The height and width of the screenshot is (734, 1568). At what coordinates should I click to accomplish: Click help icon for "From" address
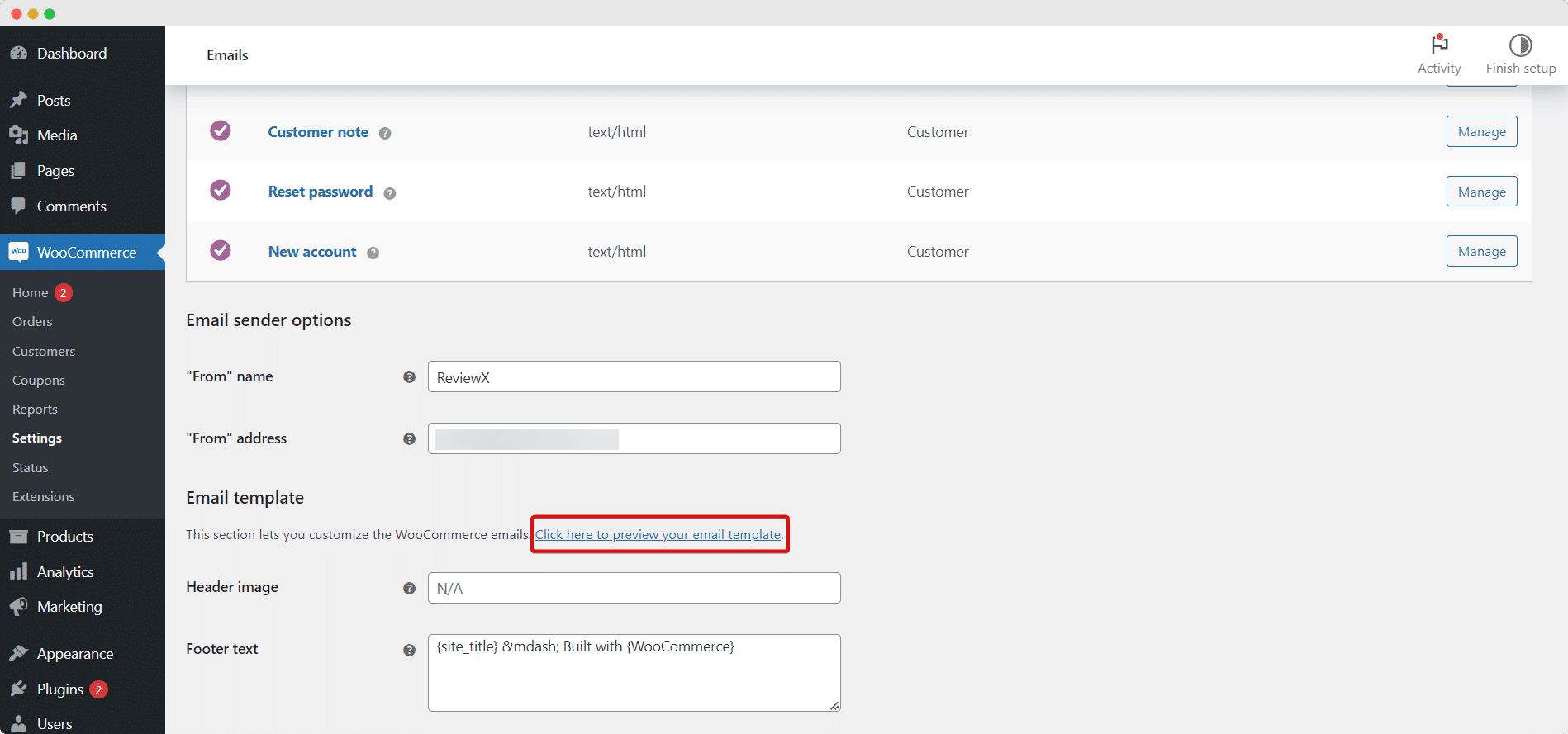(x=409, y=438)
